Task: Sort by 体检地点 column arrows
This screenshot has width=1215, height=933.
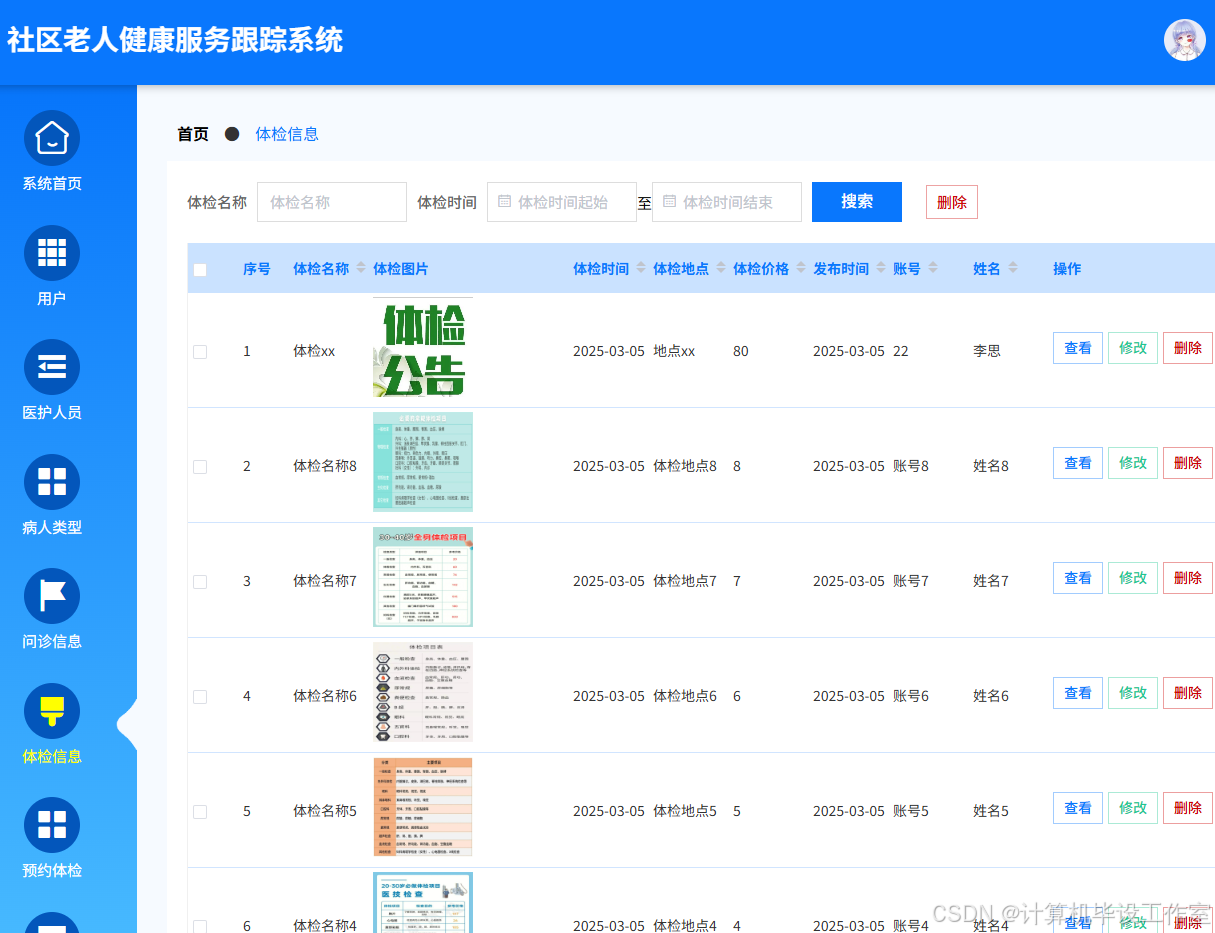Action: pos(721,268)
